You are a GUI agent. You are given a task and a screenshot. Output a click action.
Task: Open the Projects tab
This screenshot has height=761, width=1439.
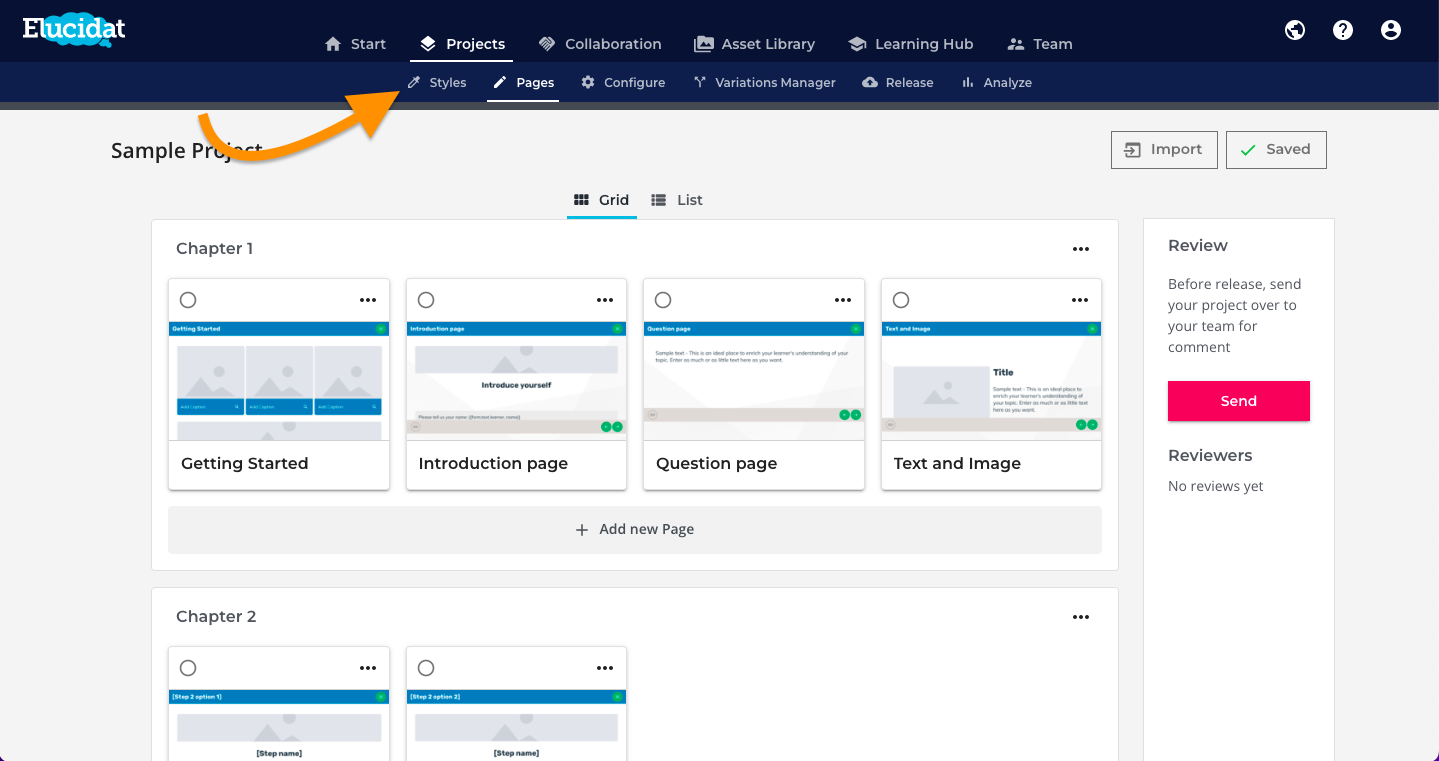pyautogui.click(x=462, y=44)
